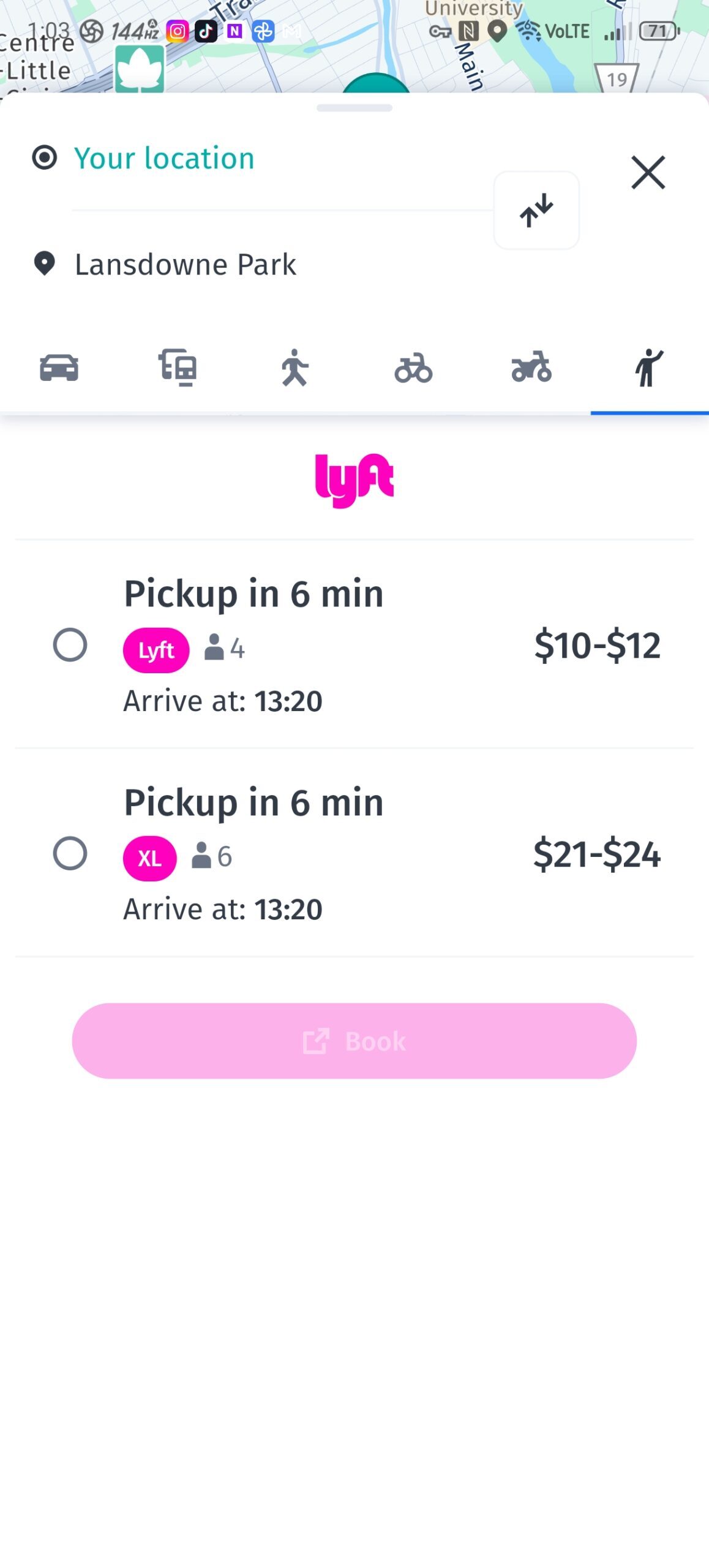Swap origin and destination
Screen dimensions: 709x1568
point(536,211)
